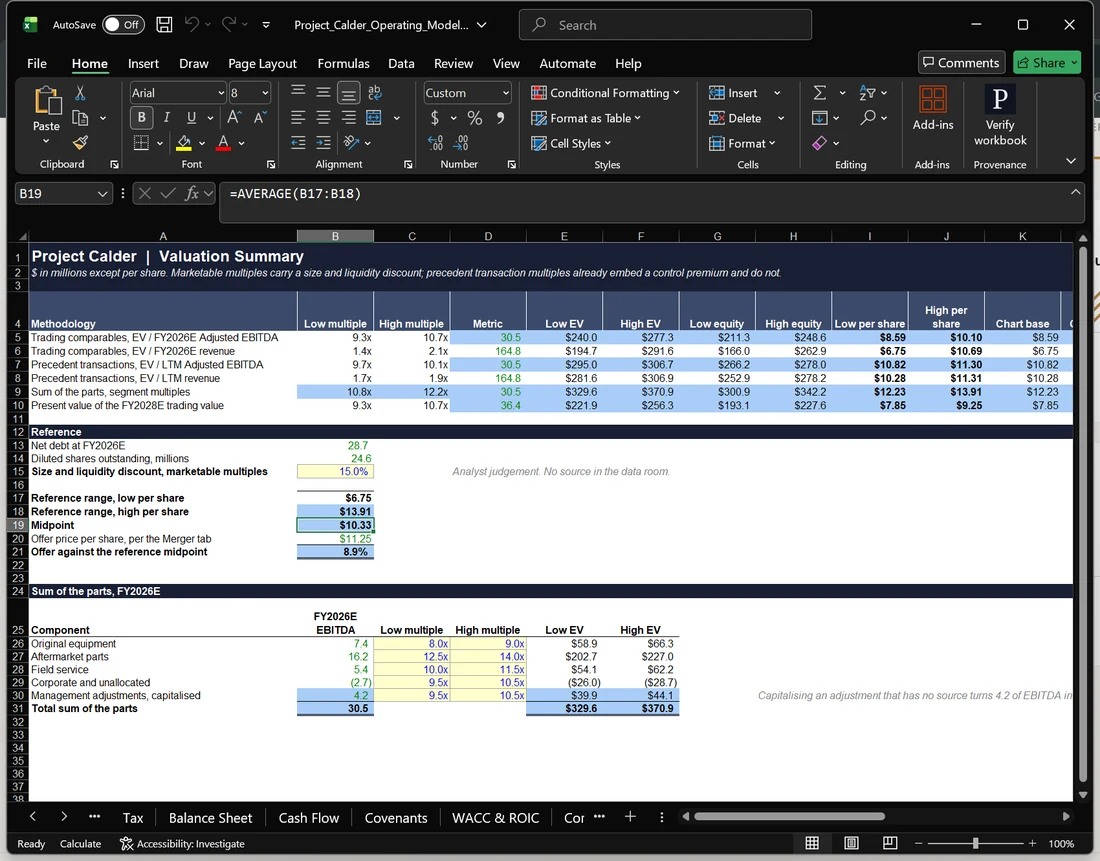Click the Undo arrow icon

tap(192, 25)
